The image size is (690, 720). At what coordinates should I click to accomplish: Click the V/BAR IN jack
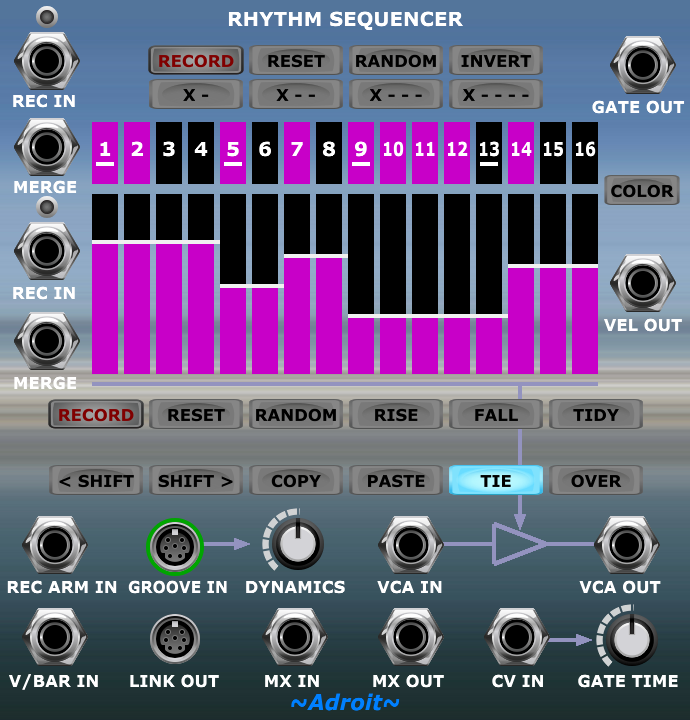point(55,637)
